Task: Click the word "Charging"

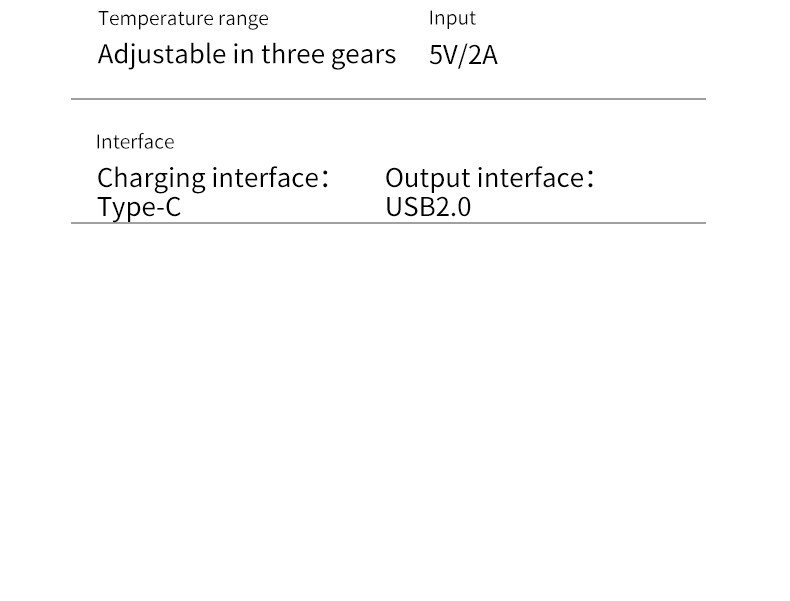Action: tap(151, 178)
